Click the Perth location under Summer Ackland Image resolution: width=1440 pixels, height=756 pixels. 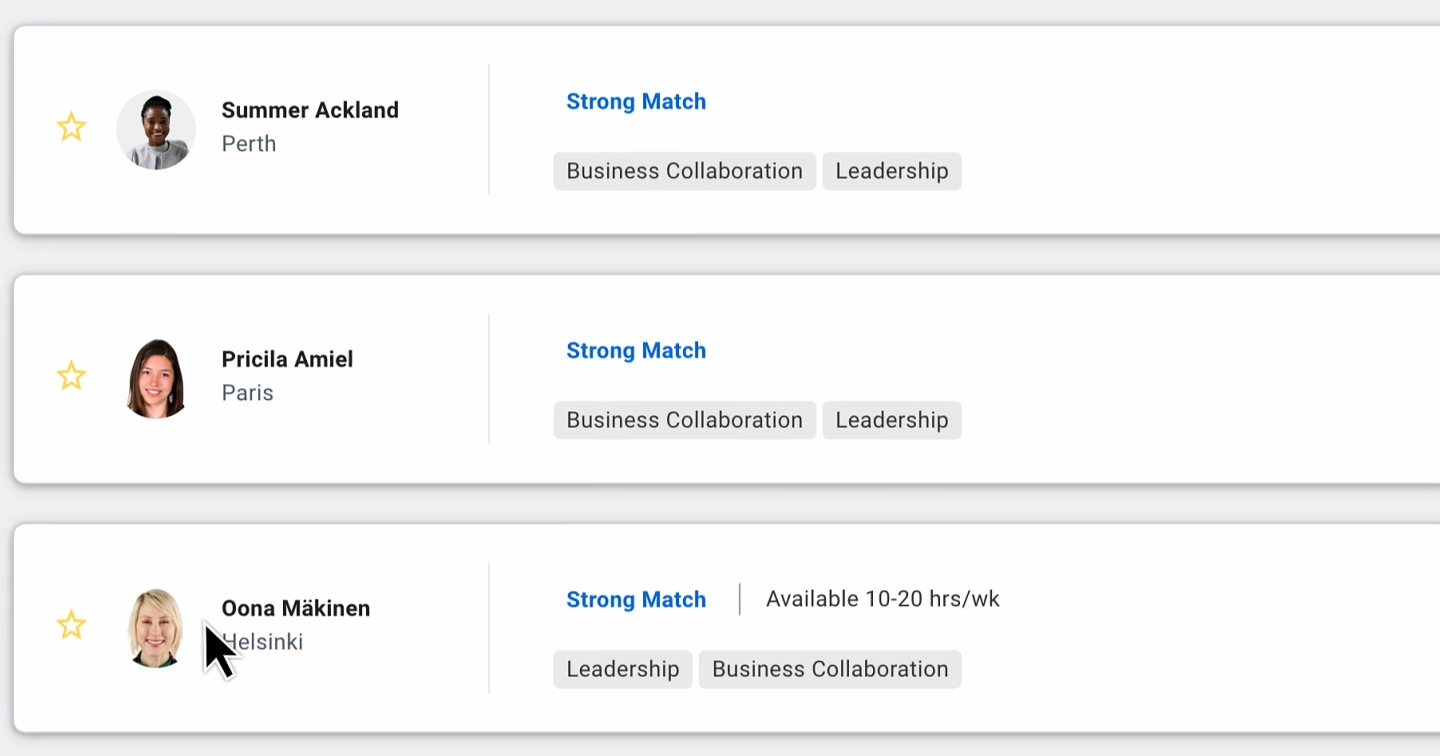(x=249, y=144)
